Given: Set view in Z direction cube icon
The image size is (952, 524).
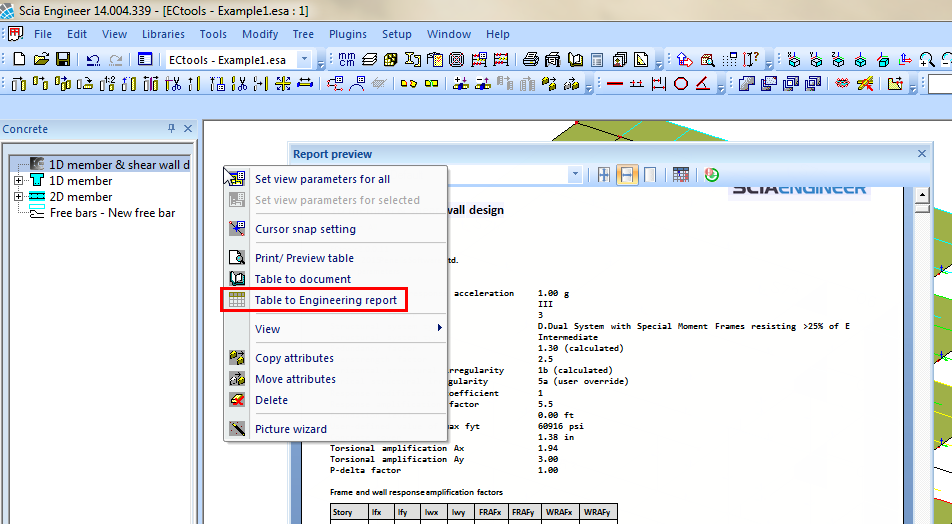Looking at the screenshot, I should click(x=838, y=60).
